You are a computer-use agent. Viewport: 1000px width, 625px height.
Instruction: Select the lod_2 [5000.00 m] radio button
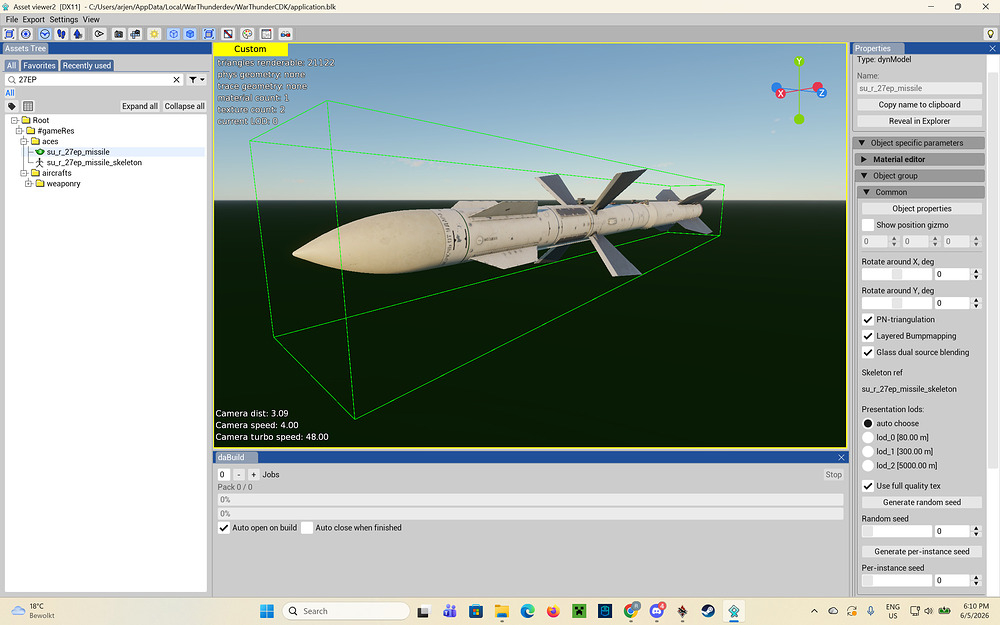[x=867, y=466]
